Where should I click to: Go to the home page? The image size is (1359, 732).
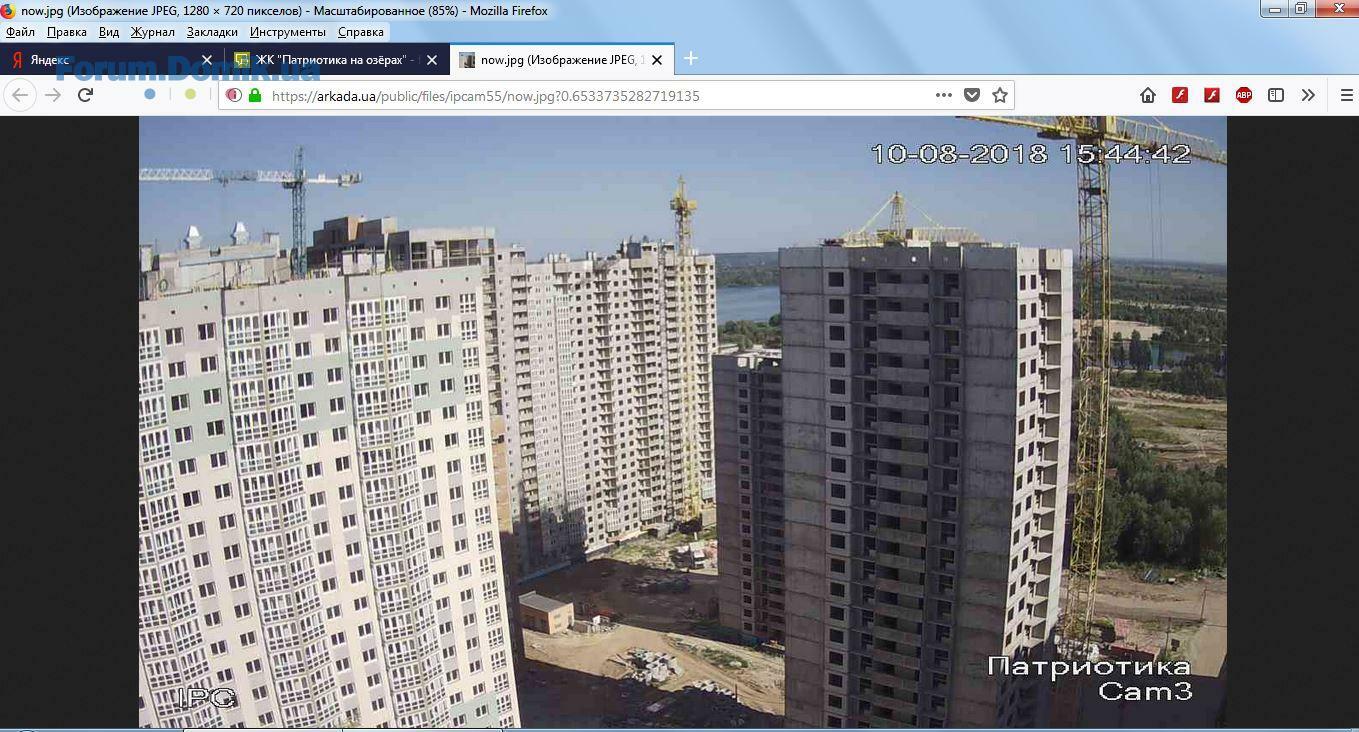(x=1148, y=95)
